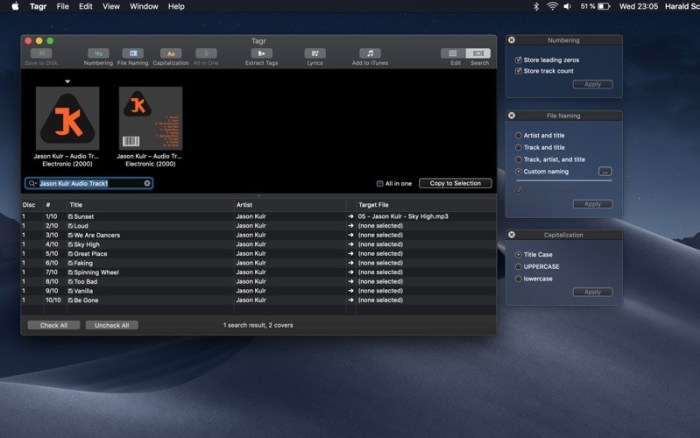Open the Edit menu

86,6
